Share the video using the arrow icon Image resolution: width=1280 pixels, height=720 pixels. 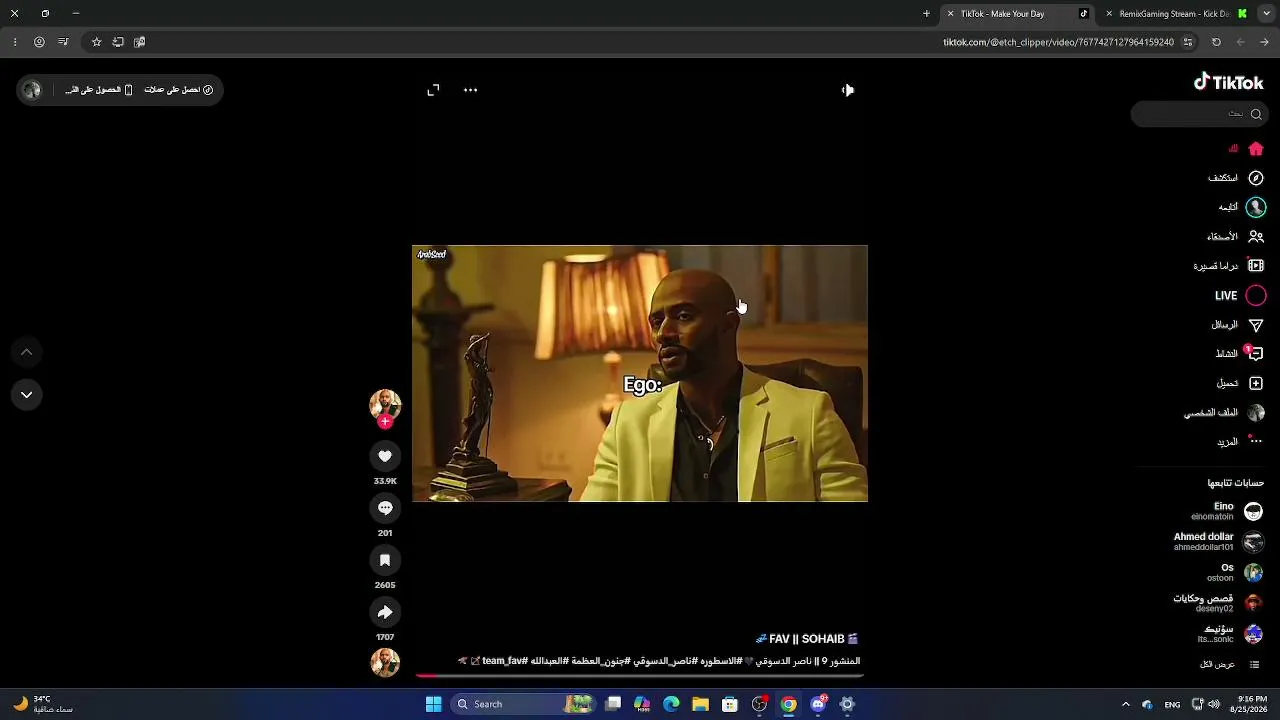click(385, 612)
